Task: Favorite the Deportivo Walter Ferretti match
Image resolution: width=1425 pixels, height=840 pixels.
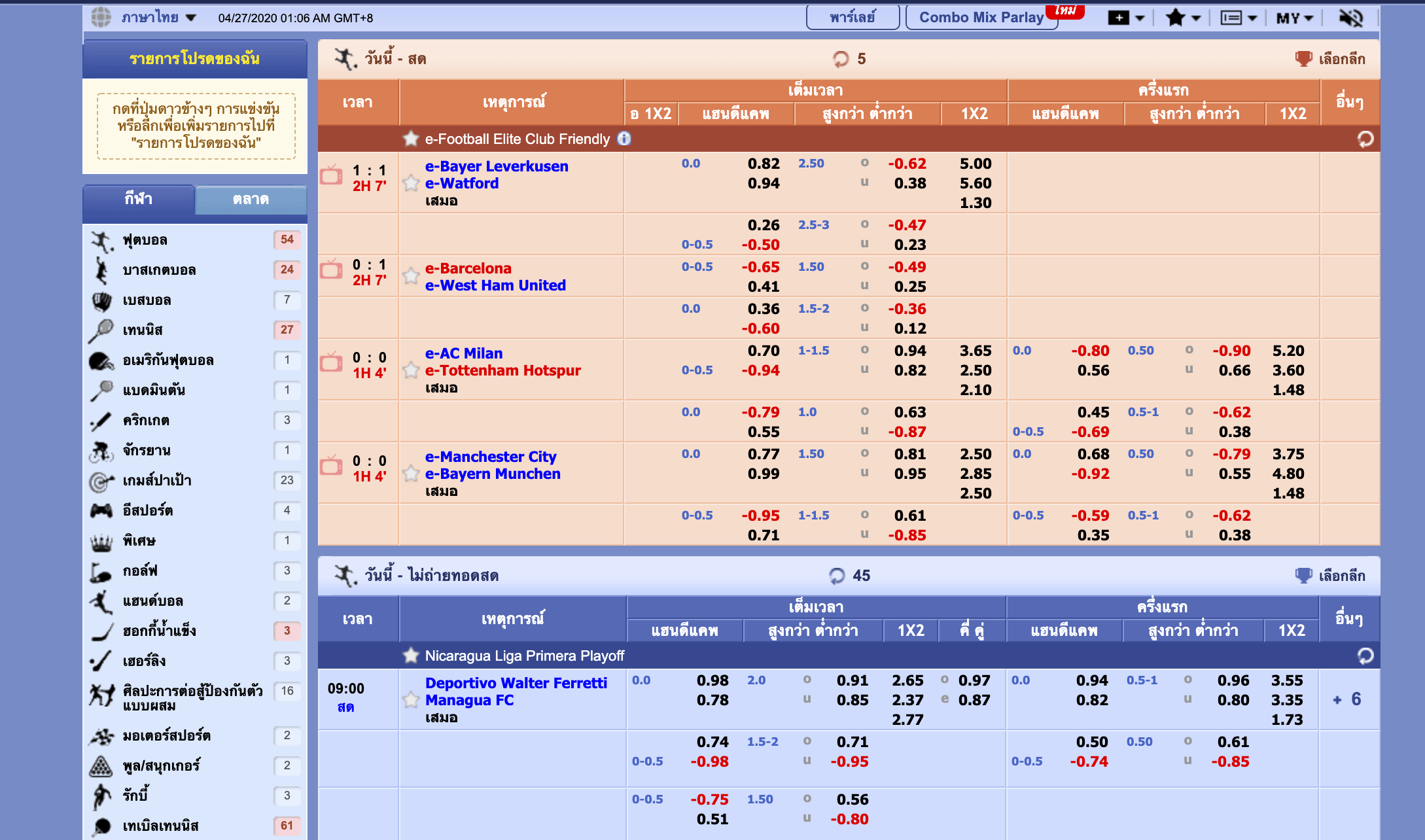Action: coord(410,700)
